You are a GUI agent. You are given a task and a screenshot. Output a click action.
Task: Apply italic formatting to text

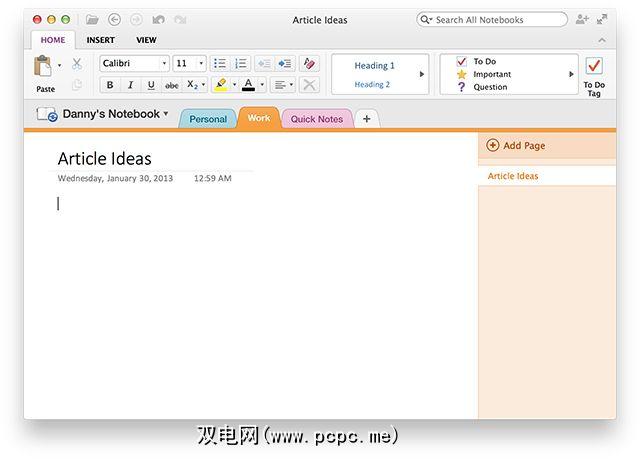click(130, 85)
